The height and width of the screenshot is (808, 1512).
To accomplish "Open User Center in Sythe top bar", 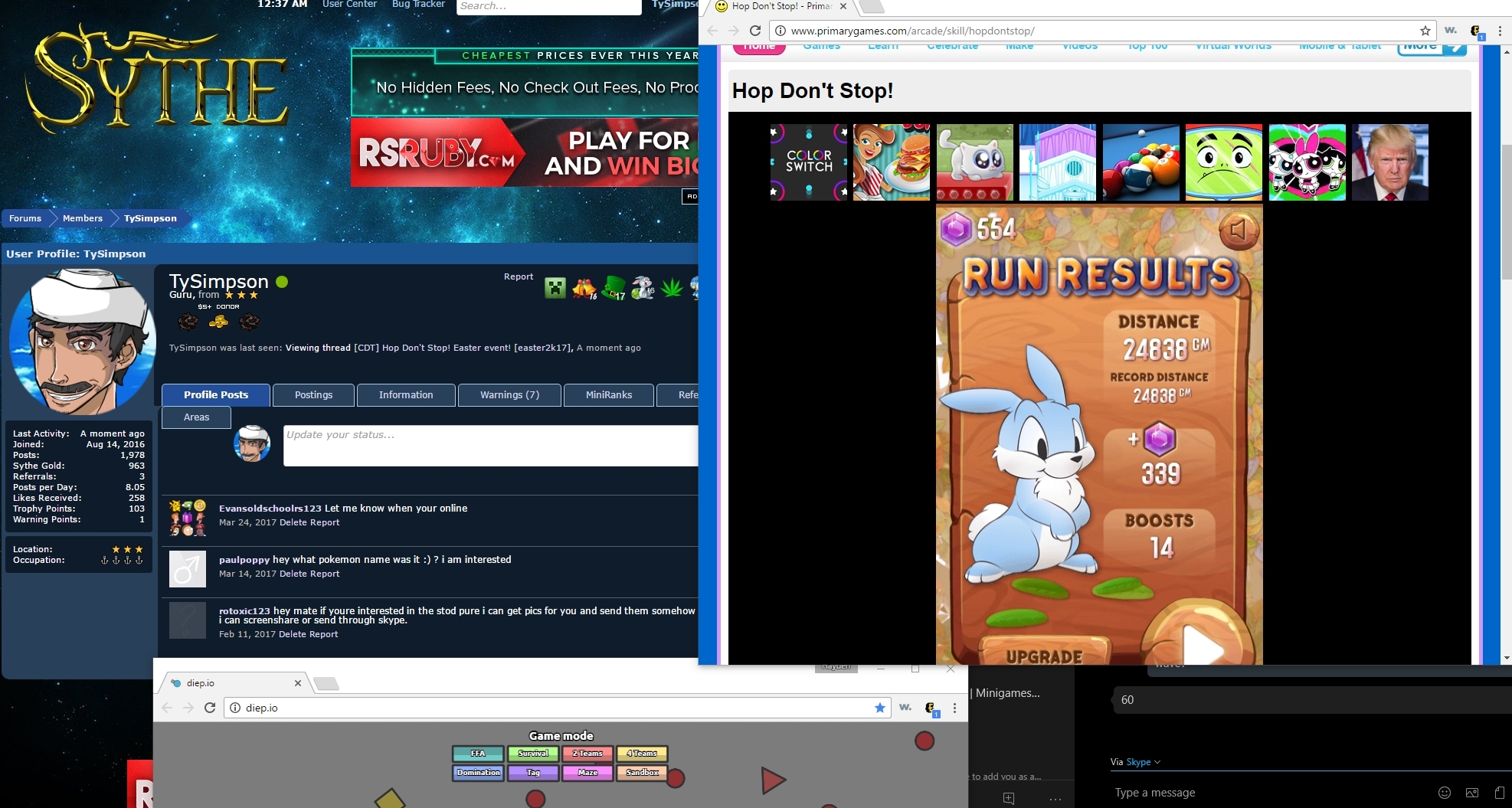I will point(349,5).
